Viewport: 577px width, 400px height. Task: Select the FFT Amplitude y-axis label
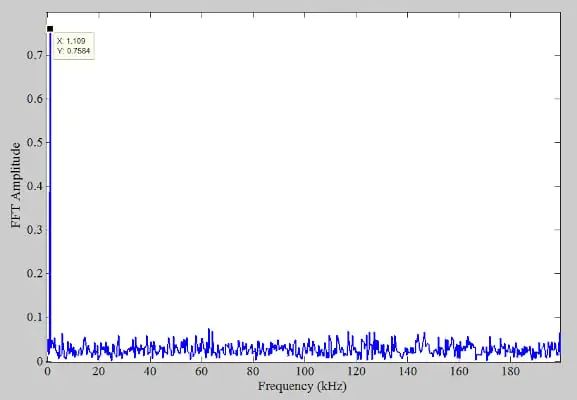(16, 185)
